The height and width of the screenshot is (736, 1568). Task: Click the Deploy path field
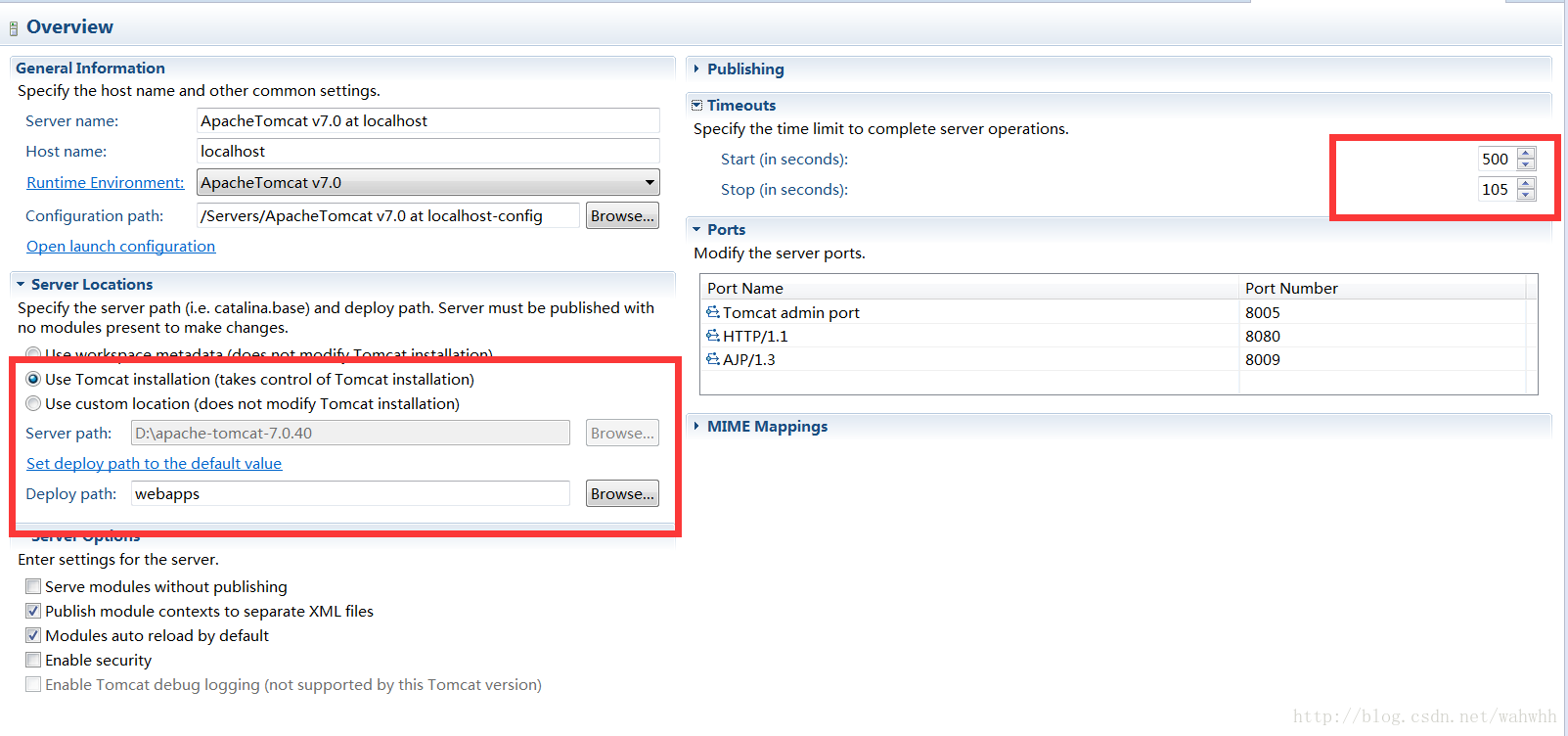[x=350, y=493]
